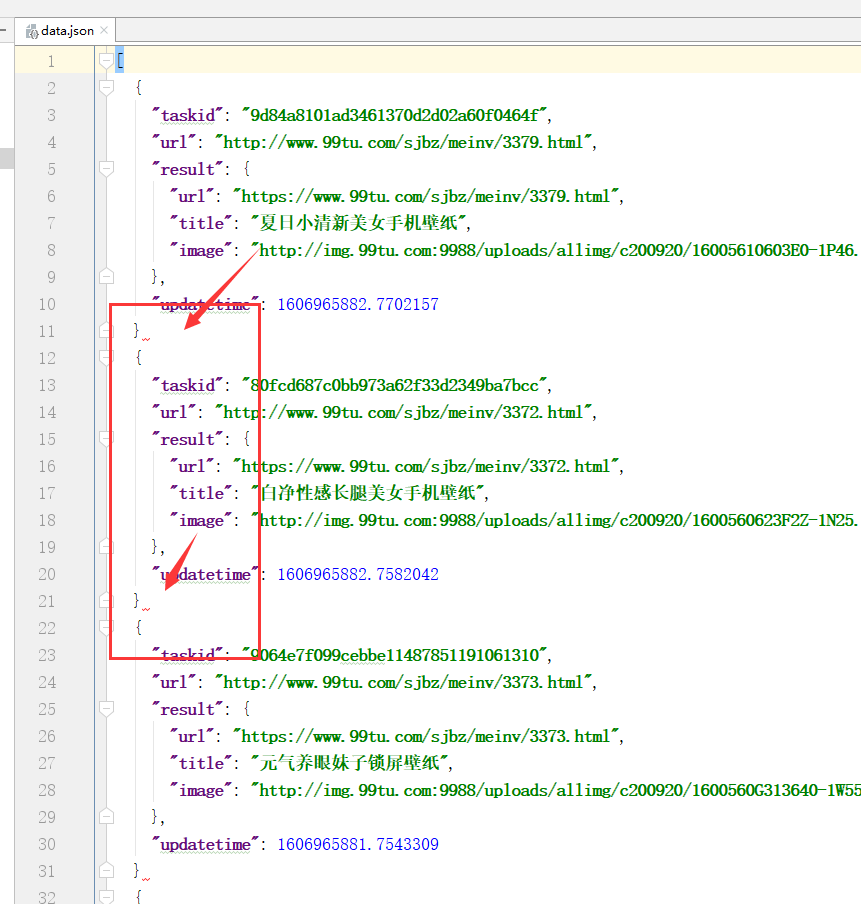
Task: Toggle fold end marker on line 29
Action: click(106, 816)
